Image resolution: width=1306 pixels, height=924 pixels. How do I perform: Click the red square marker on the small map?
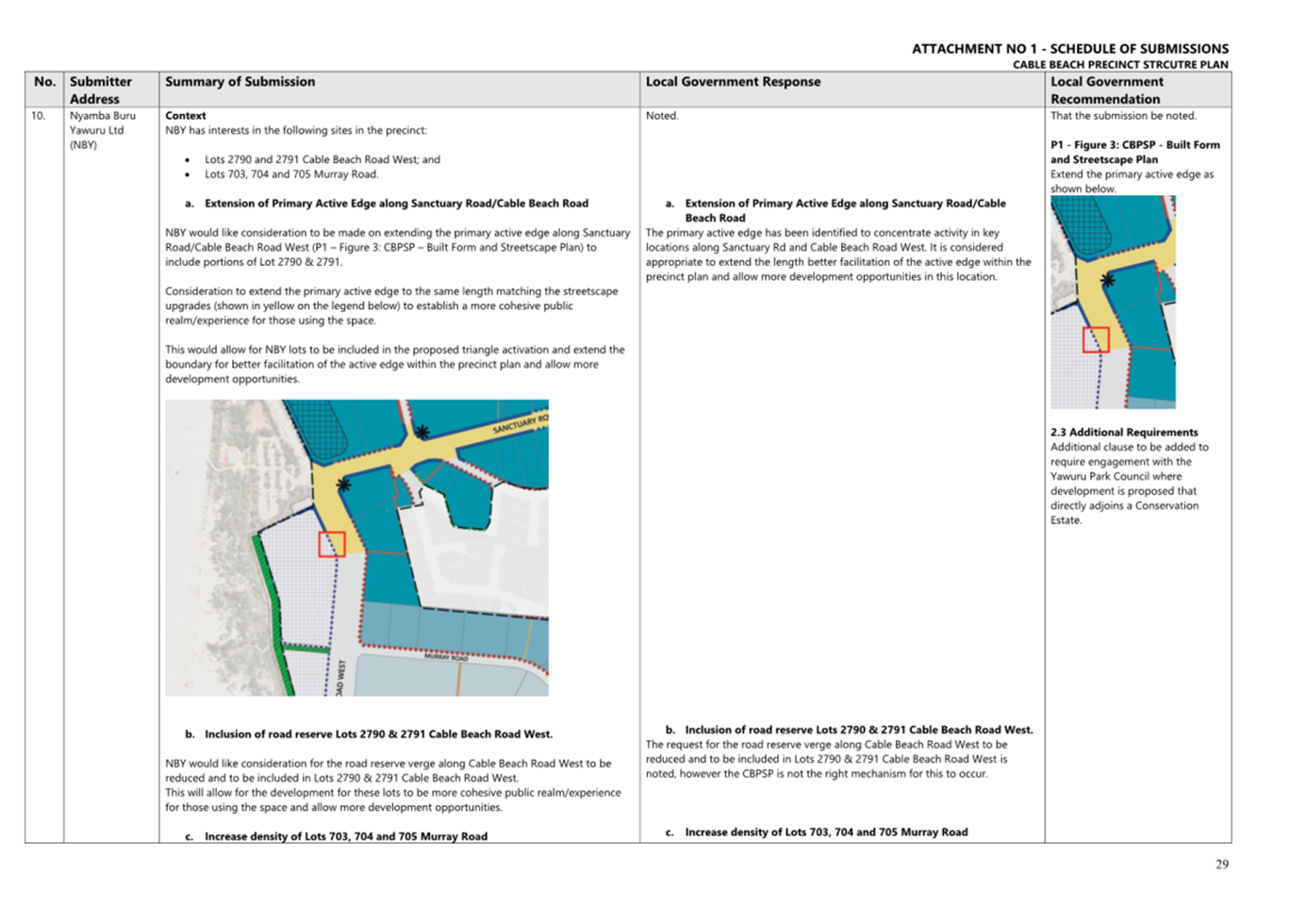pos(1095,339)
